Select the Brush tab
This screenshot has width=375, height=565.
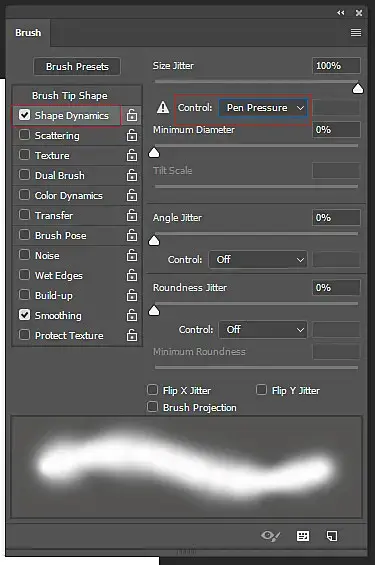(28, 33)
